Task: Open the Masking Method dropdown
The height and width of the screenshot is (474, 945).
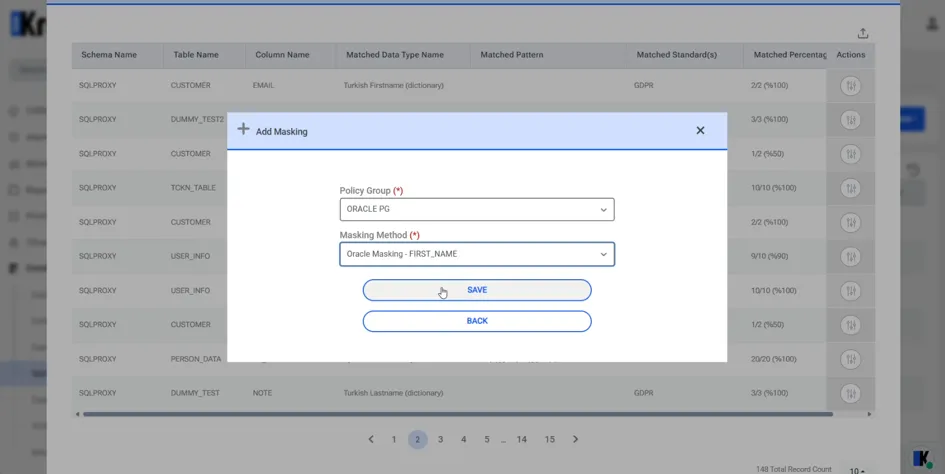Action: [477, 254]
